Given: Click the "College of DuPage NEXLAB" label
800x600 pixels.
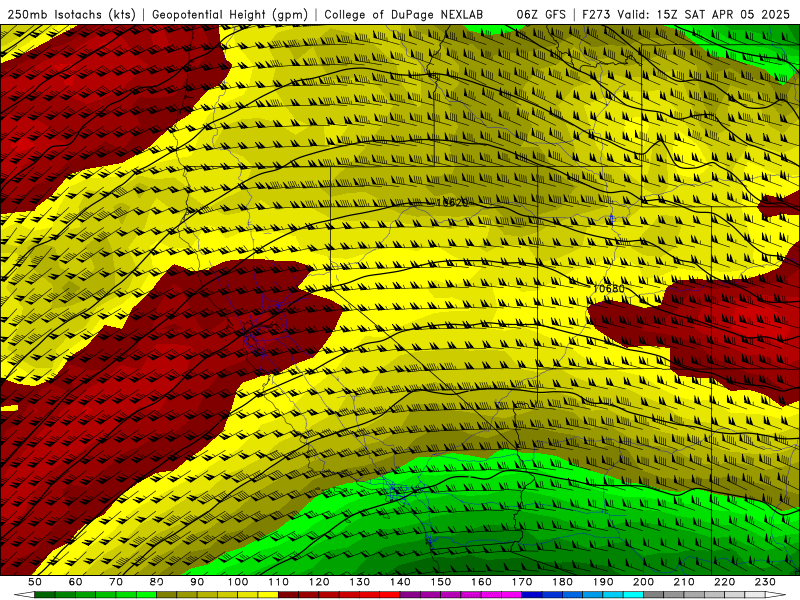Looking at the screenshot, I should [403, 15].
